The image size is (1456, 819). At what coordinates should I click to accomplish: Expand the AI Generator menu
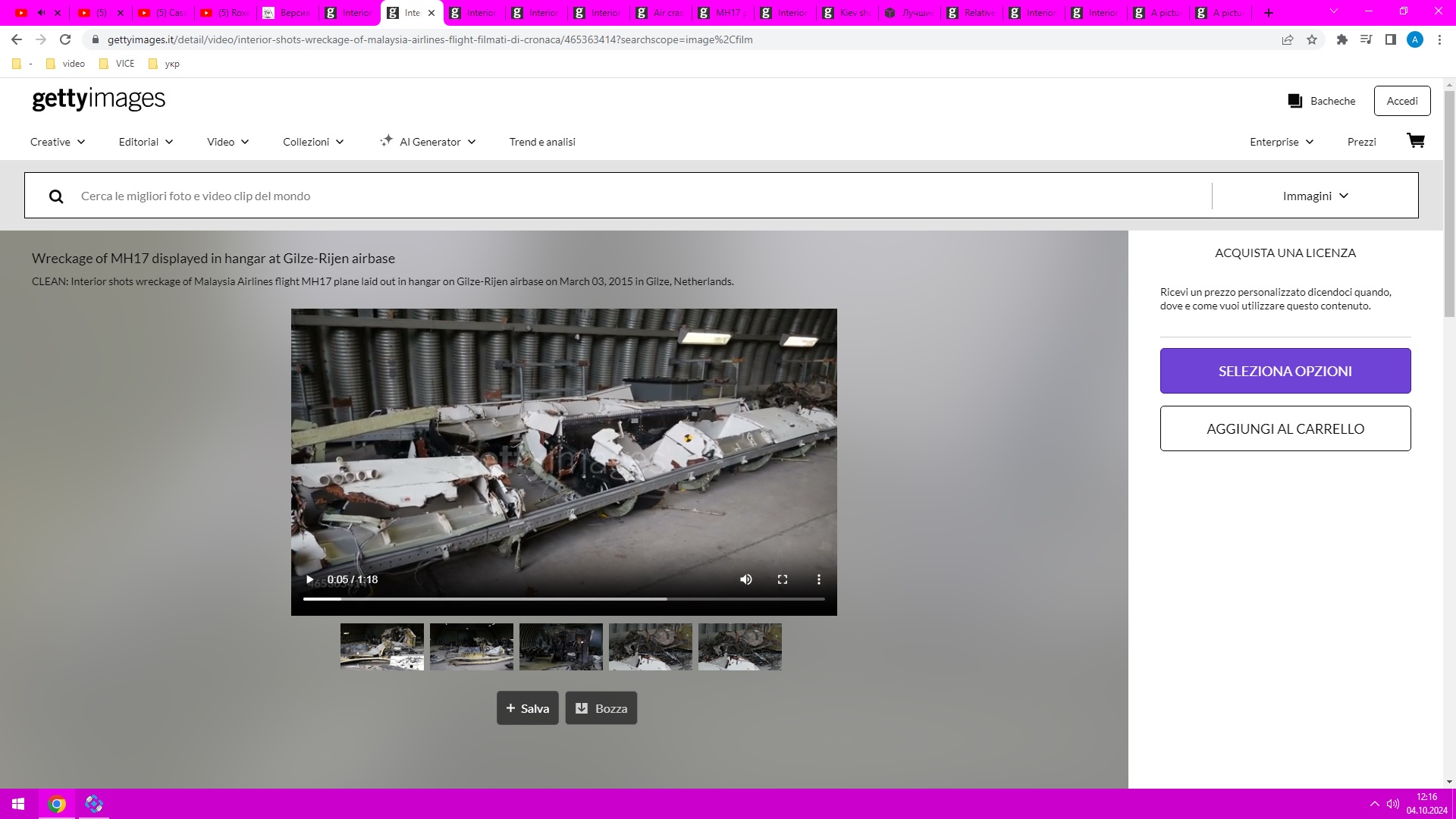428,142
